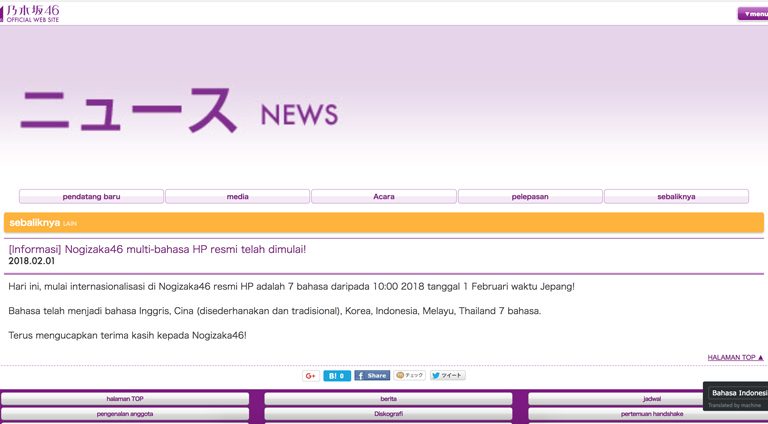768x424 pixels.
Task: Select the sebaliknya news tab
Action: [x=676, y=196]
